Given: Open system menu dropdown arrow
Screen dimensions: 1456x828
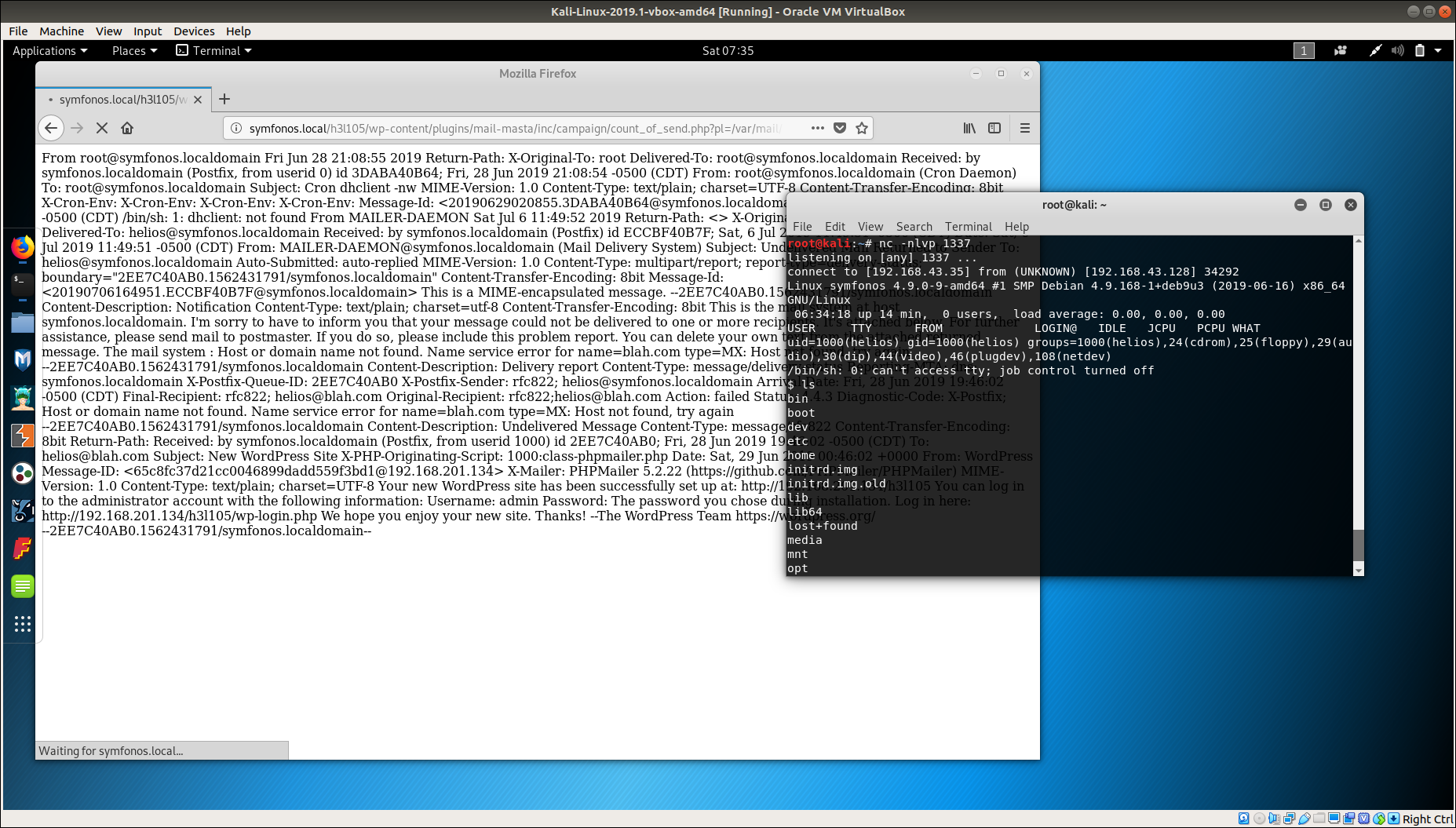Looking at the screenshot, I should [x=1438, y=50].
